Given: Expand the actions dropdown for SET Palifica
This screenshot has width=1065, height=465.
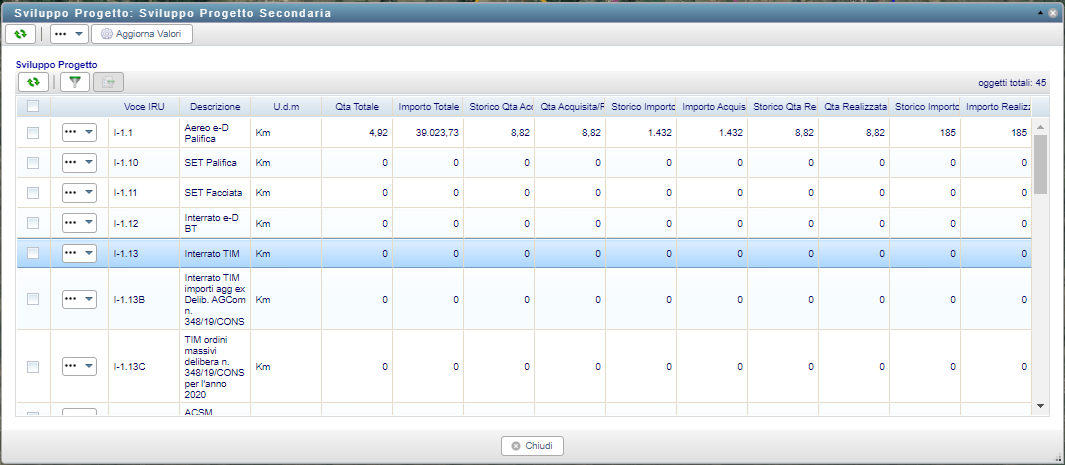Looking at the screenshot, I should pos(79,163).
